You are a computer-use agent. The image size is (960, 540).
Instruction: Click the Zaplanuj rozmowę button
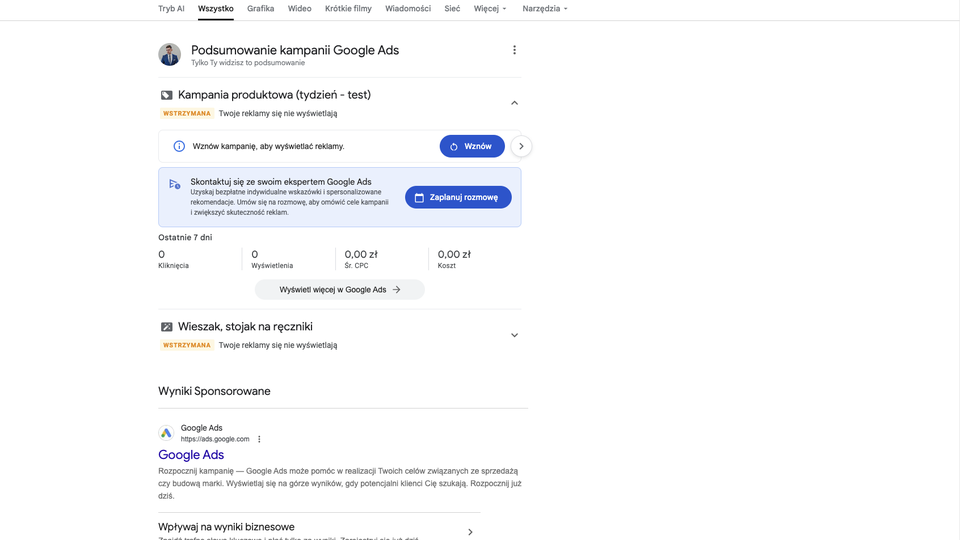coord(458,197)
